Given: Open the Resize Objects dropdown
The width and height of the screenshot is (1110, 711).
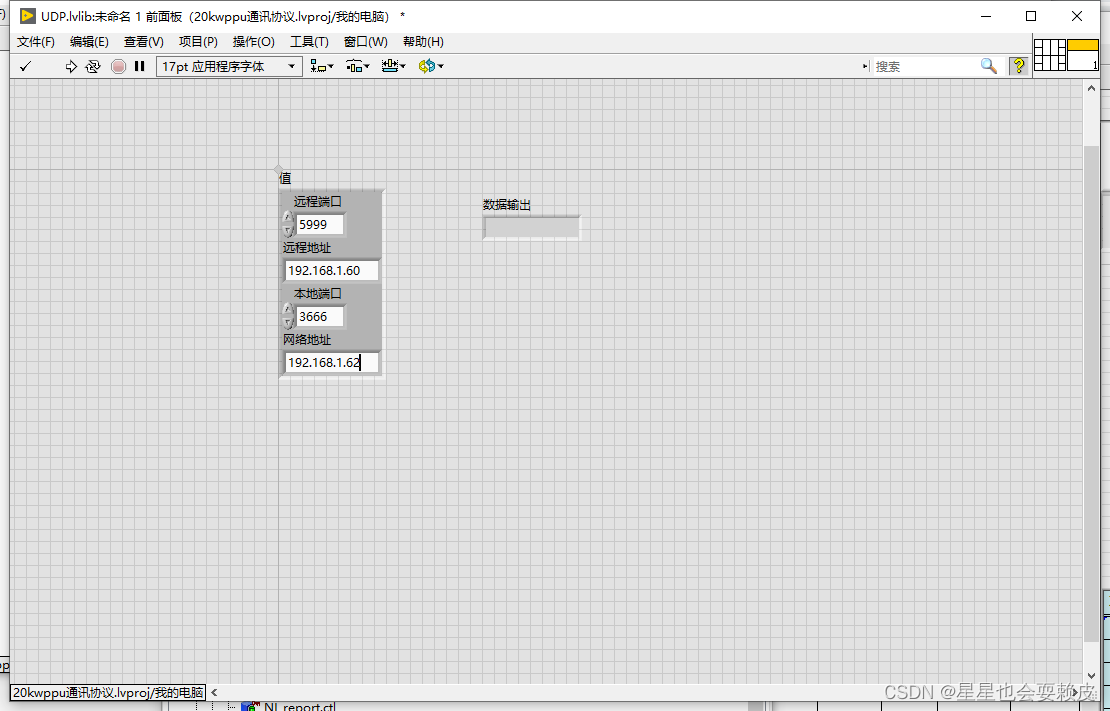Looking at the screenshot, I should coord(394,66).
